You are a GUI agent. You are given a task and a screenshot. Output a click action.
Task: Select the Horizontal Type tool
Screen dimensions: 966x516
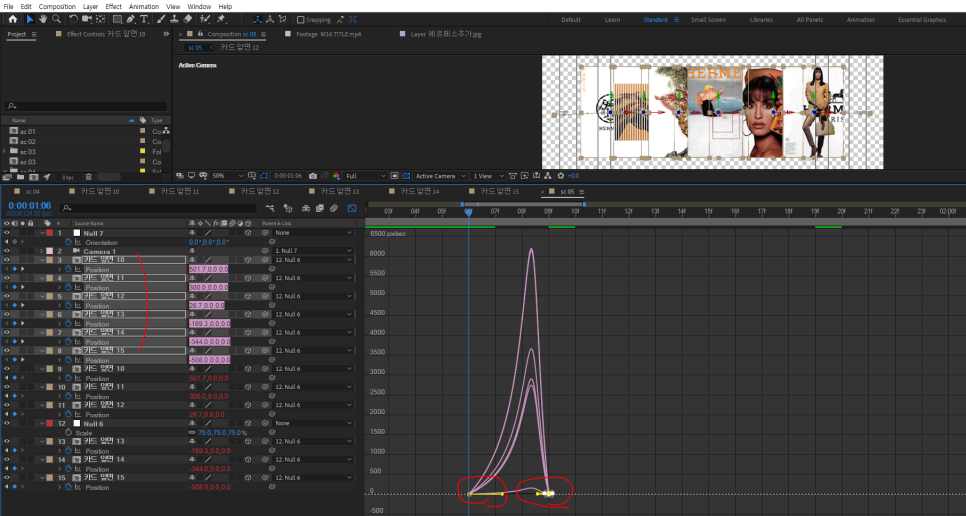[x=144, y=19]
